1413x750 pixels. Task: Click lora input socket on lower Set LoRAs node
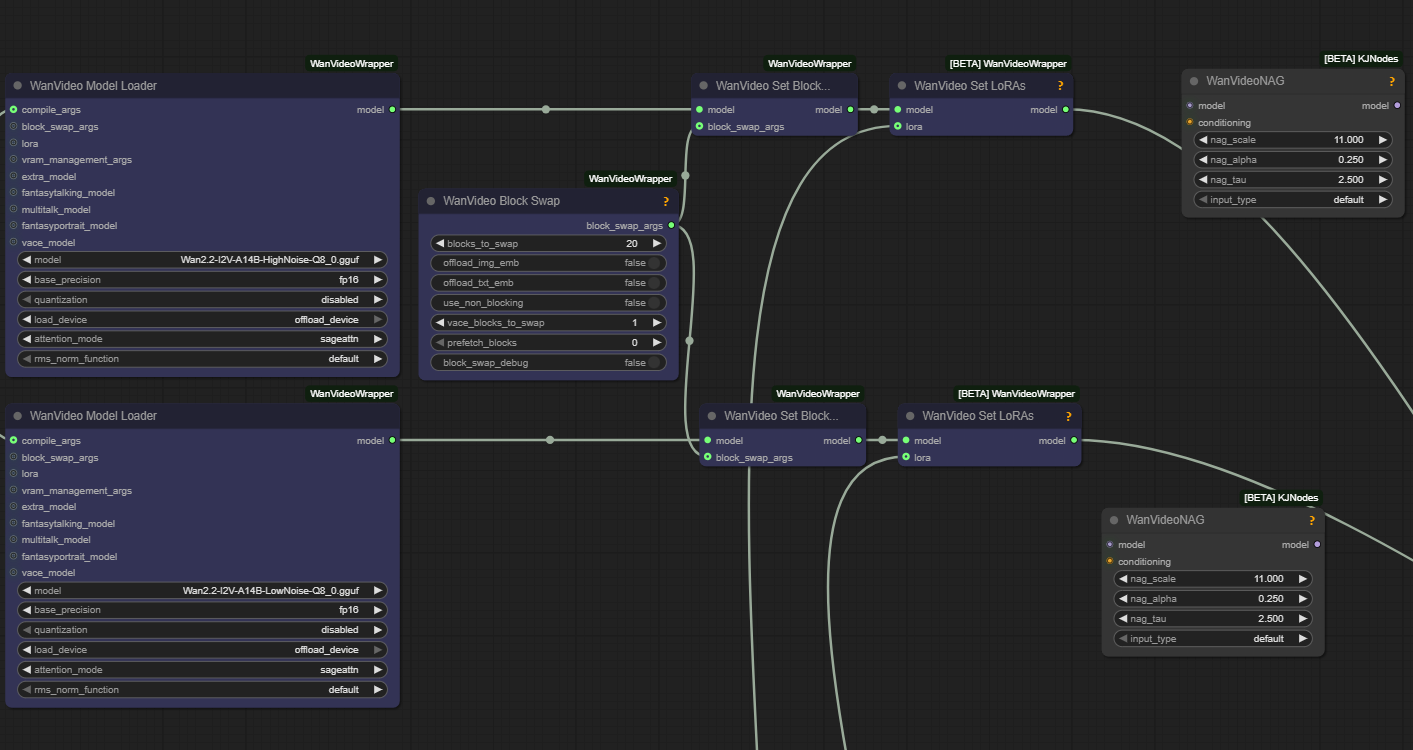pos(906,457)
